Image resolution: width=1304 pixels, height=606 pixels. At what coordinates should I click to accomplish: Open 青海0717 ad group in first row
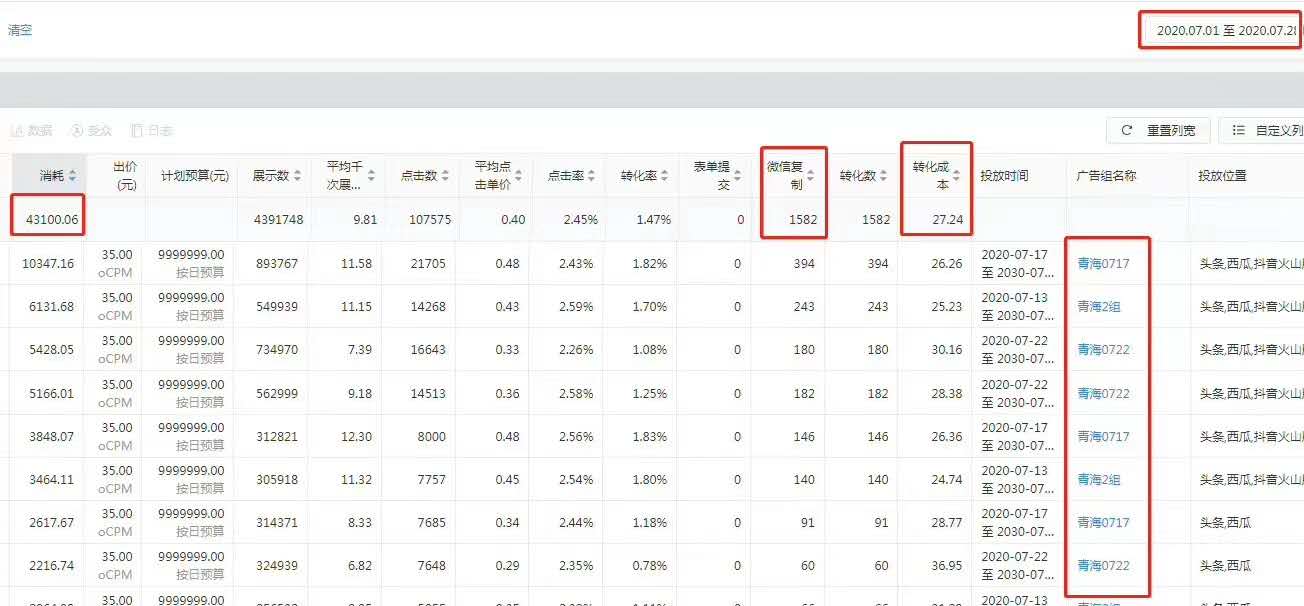coord(1103,264)
